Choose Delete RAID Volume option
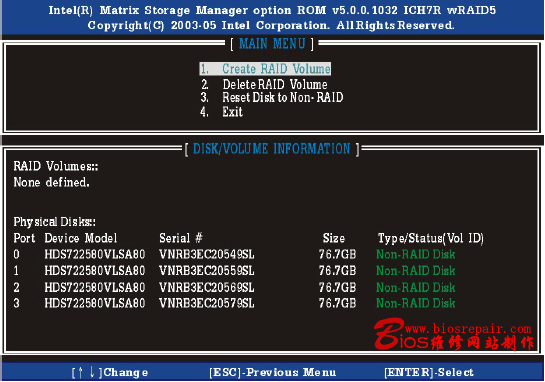This screenshot has width=545, height=382. [264, 84]
